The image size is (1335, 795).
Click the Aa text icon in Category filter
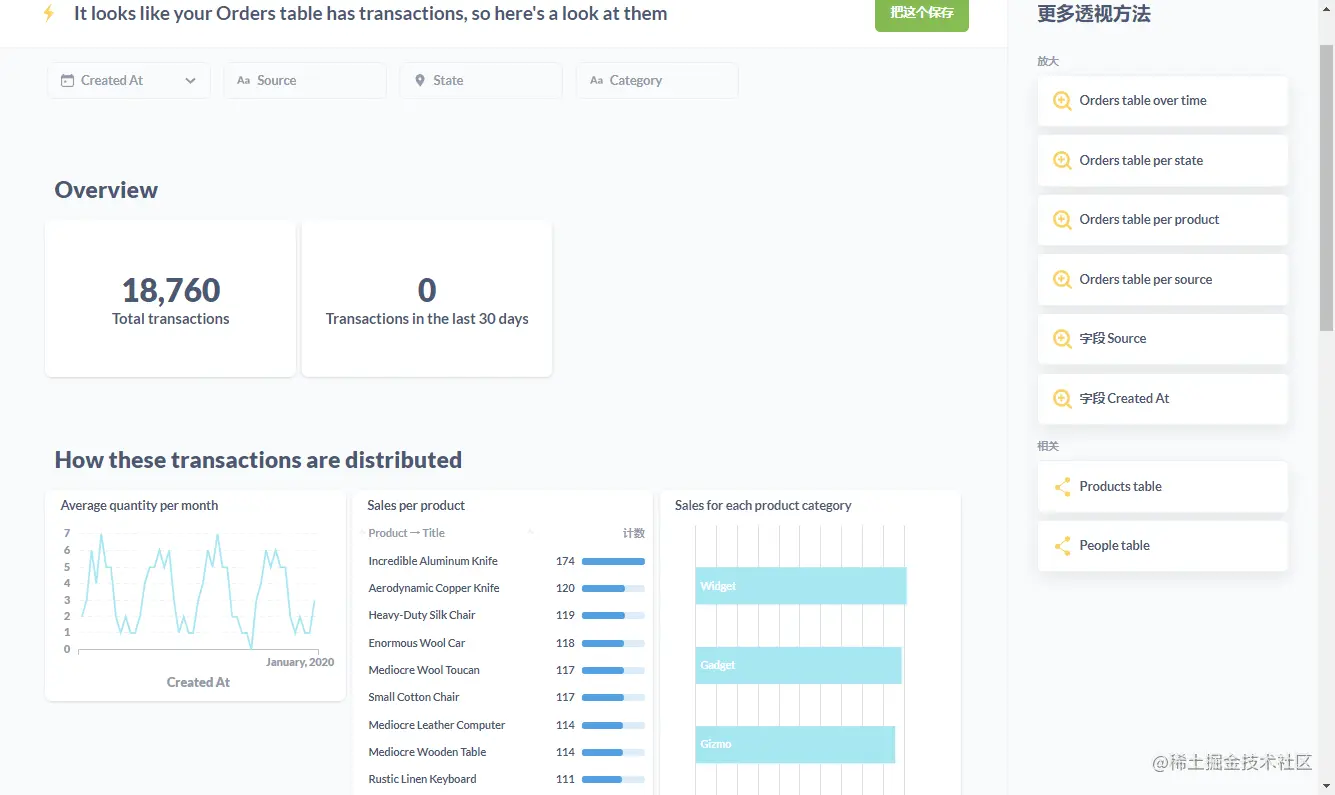[596, 81]
